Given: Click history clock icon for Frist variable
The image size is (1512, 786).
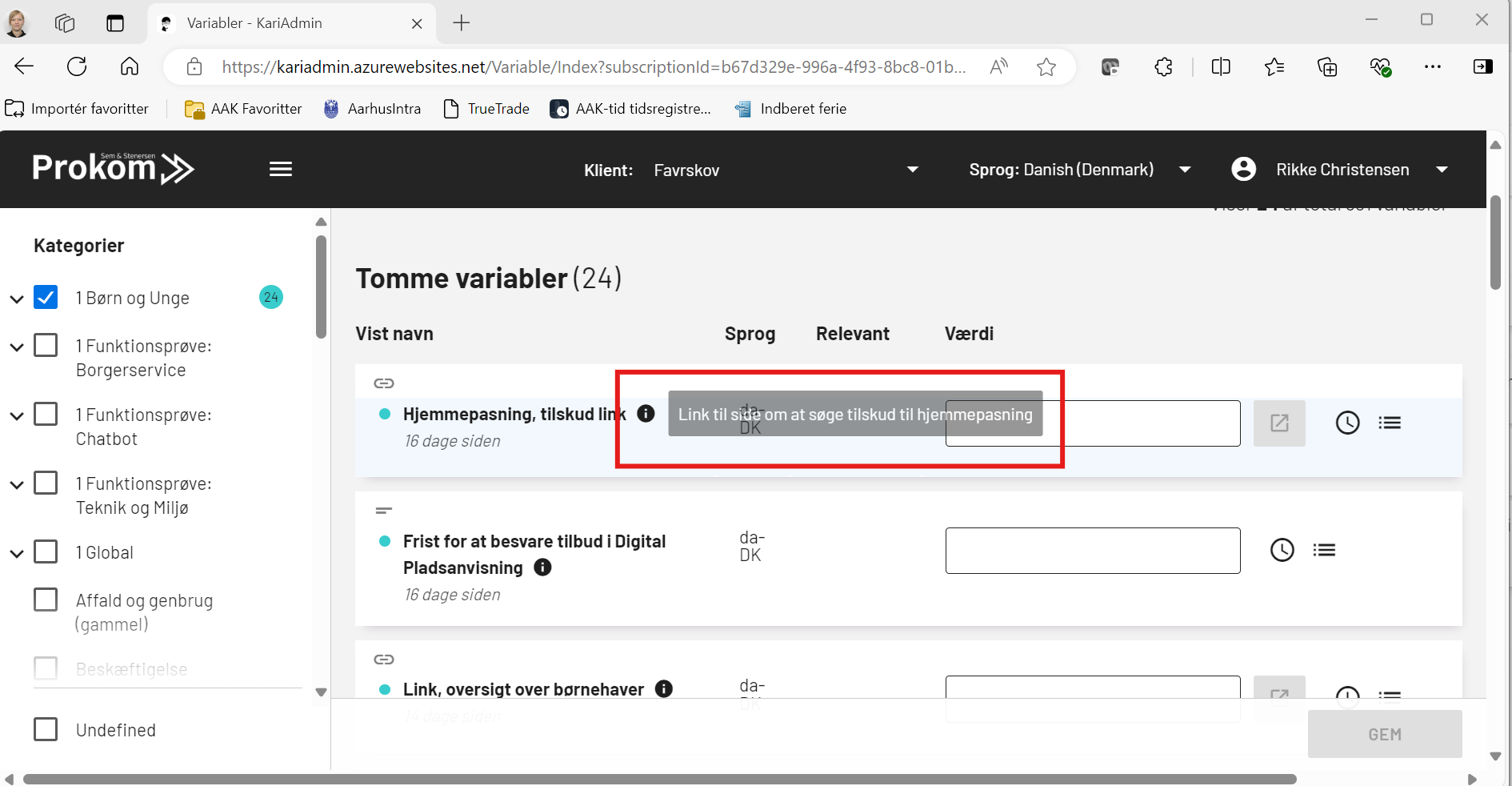Looking at the screenshot, I should pyautogui.click(x=1282, y=550).
